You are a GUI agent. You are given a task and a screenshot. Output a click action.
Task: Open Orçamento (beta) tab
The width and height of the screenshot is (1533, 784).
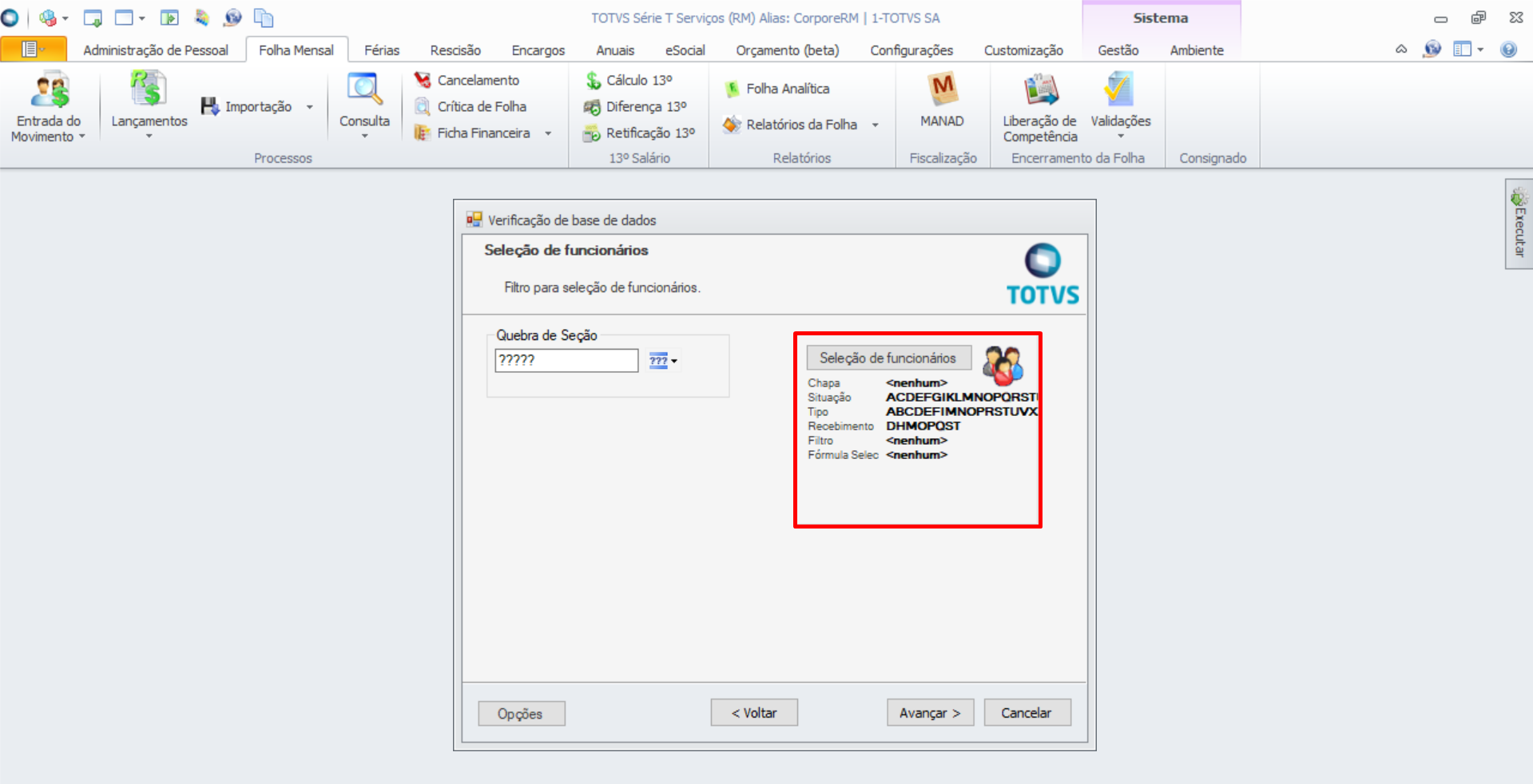tap(788, 50)
